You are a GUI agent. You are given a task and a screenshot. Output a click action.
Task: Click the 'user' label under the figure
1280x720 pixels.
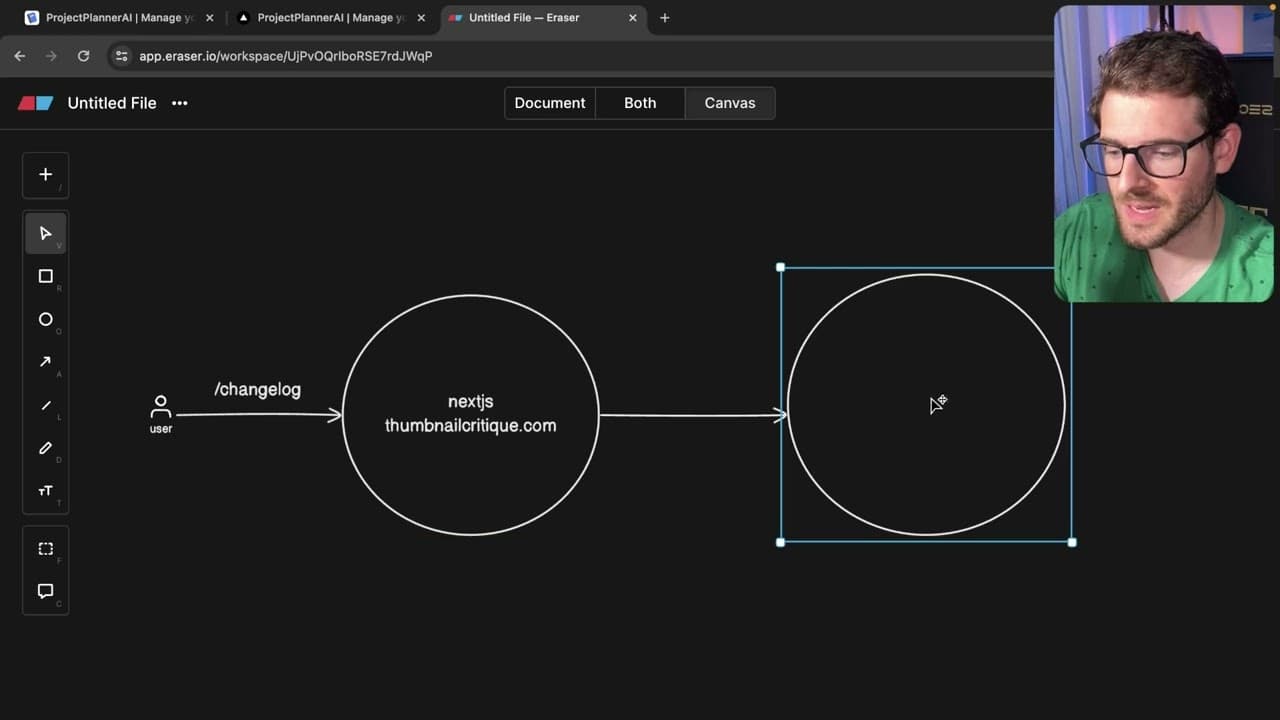(161, 429)
